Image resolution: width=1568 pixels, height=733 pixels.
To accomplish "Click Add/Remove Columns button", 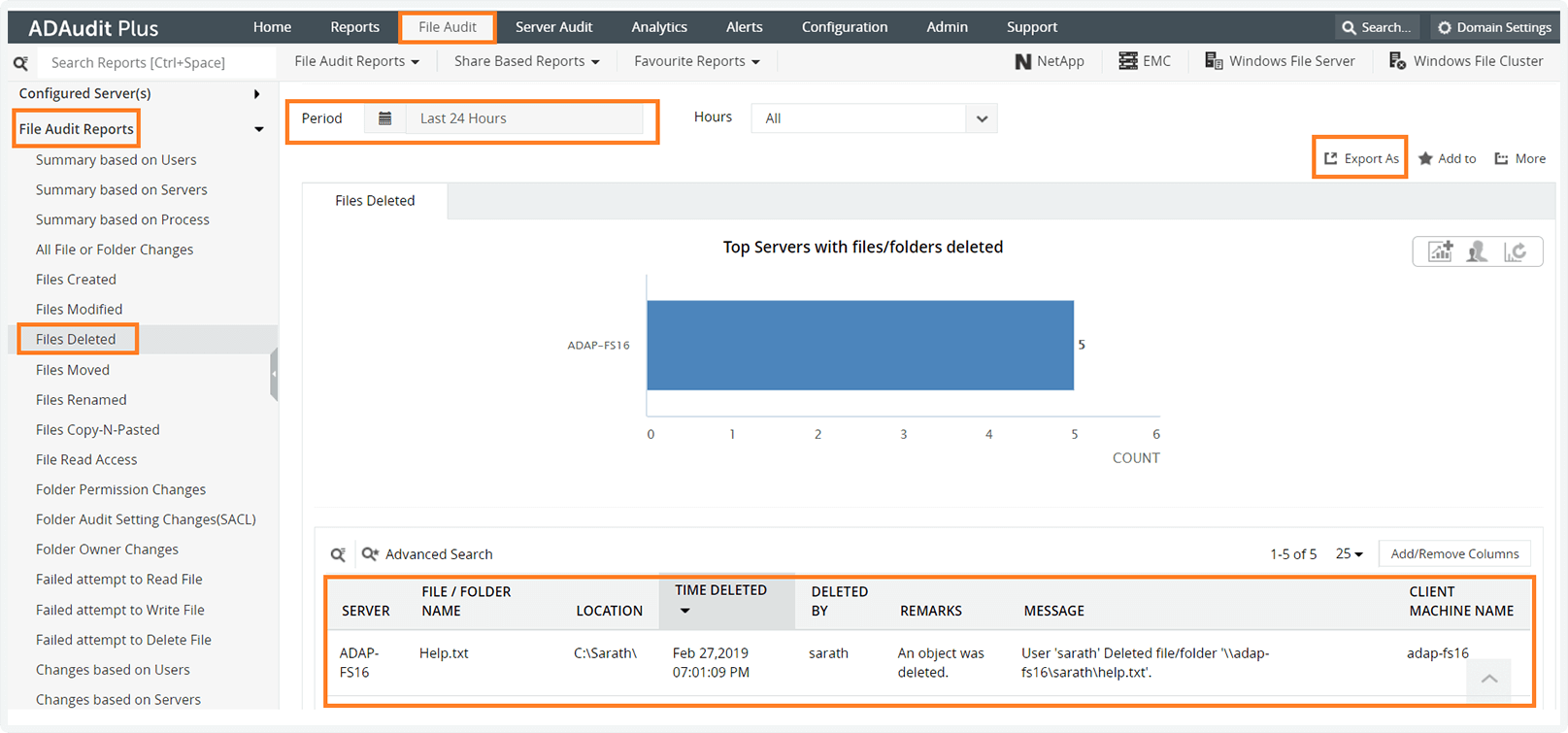I will pyautogui.click(x=1454, y=553).
